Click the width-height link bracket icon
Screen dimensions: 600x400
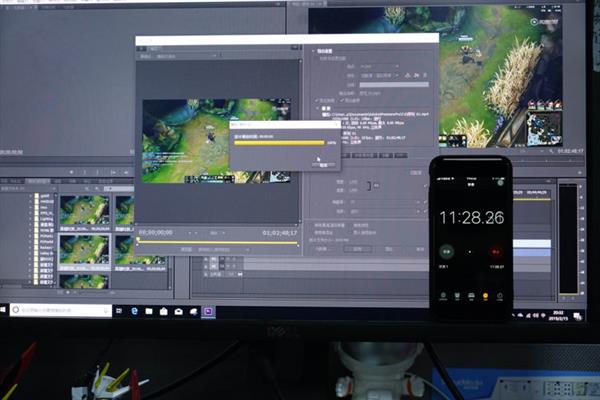(369, 186)
